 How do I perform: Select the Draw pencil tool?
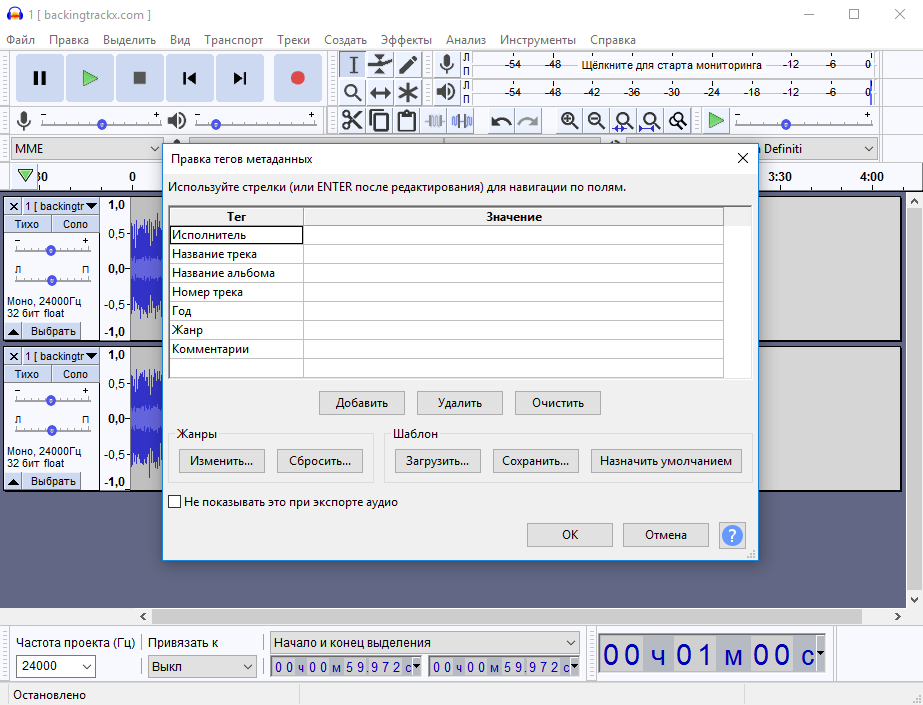click(x=408, y=65)
